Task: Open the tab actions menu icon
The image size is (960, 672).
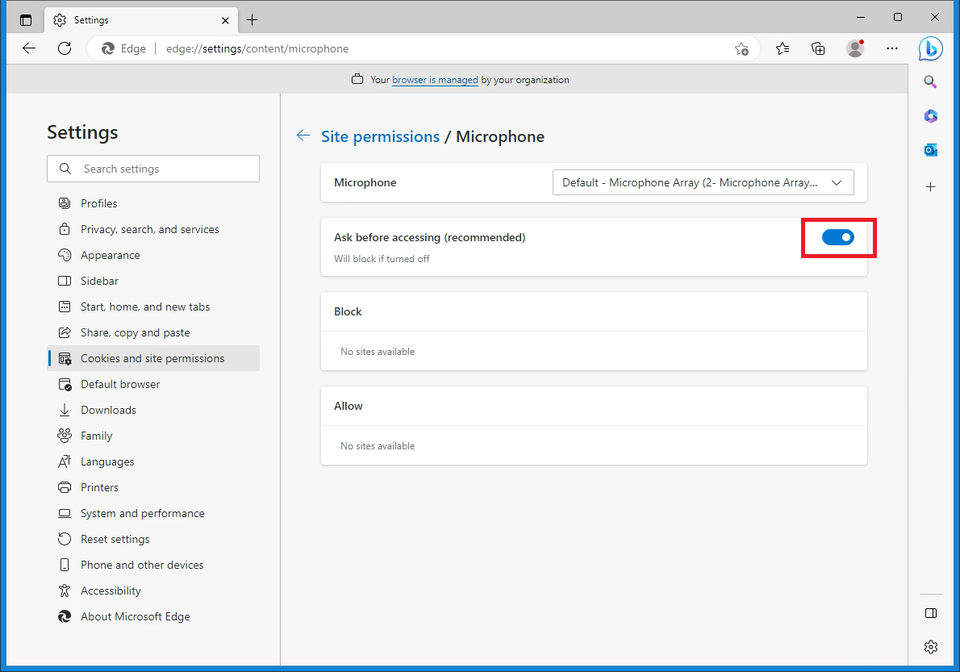Action: pyautogui.click(x=26, y=20)
